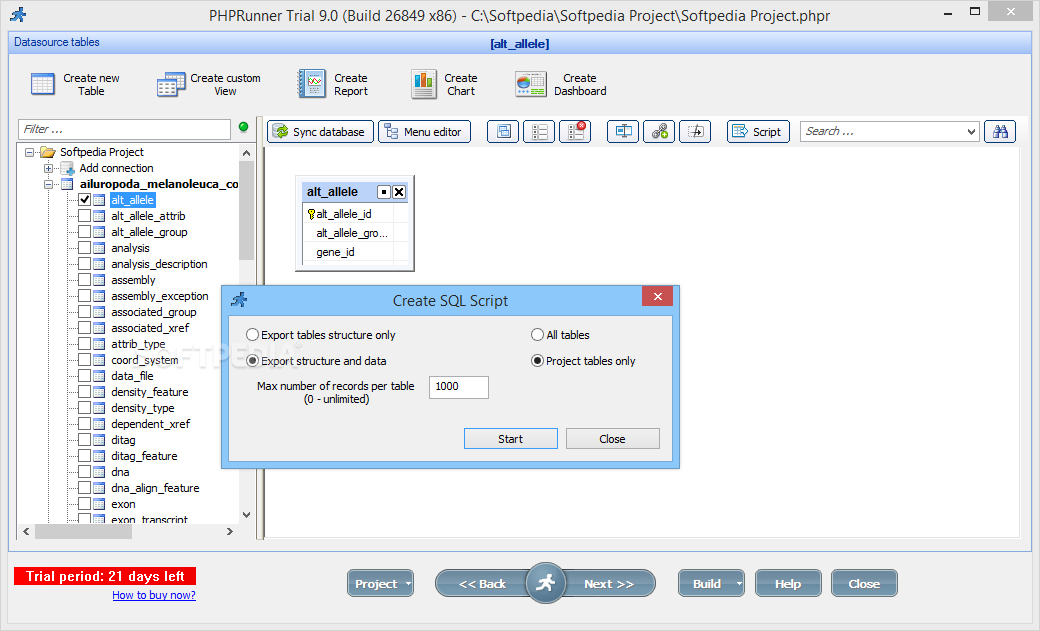Click the add link toolbar icon with green plus
Screen dimensions: 1040x631
pos(659,131)
